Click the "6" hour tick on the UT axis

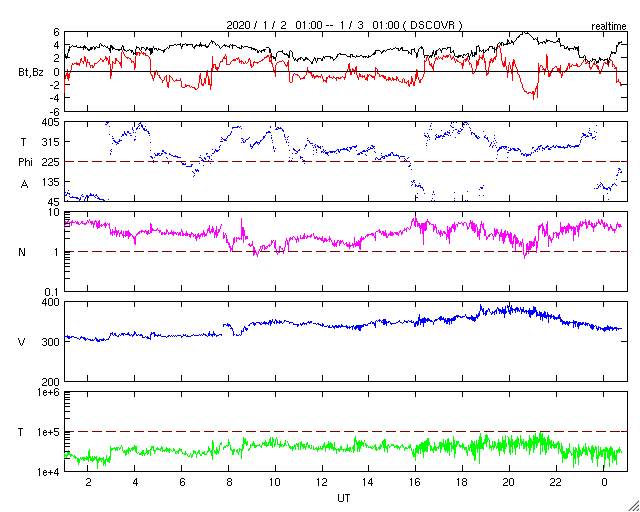[182, 483]
